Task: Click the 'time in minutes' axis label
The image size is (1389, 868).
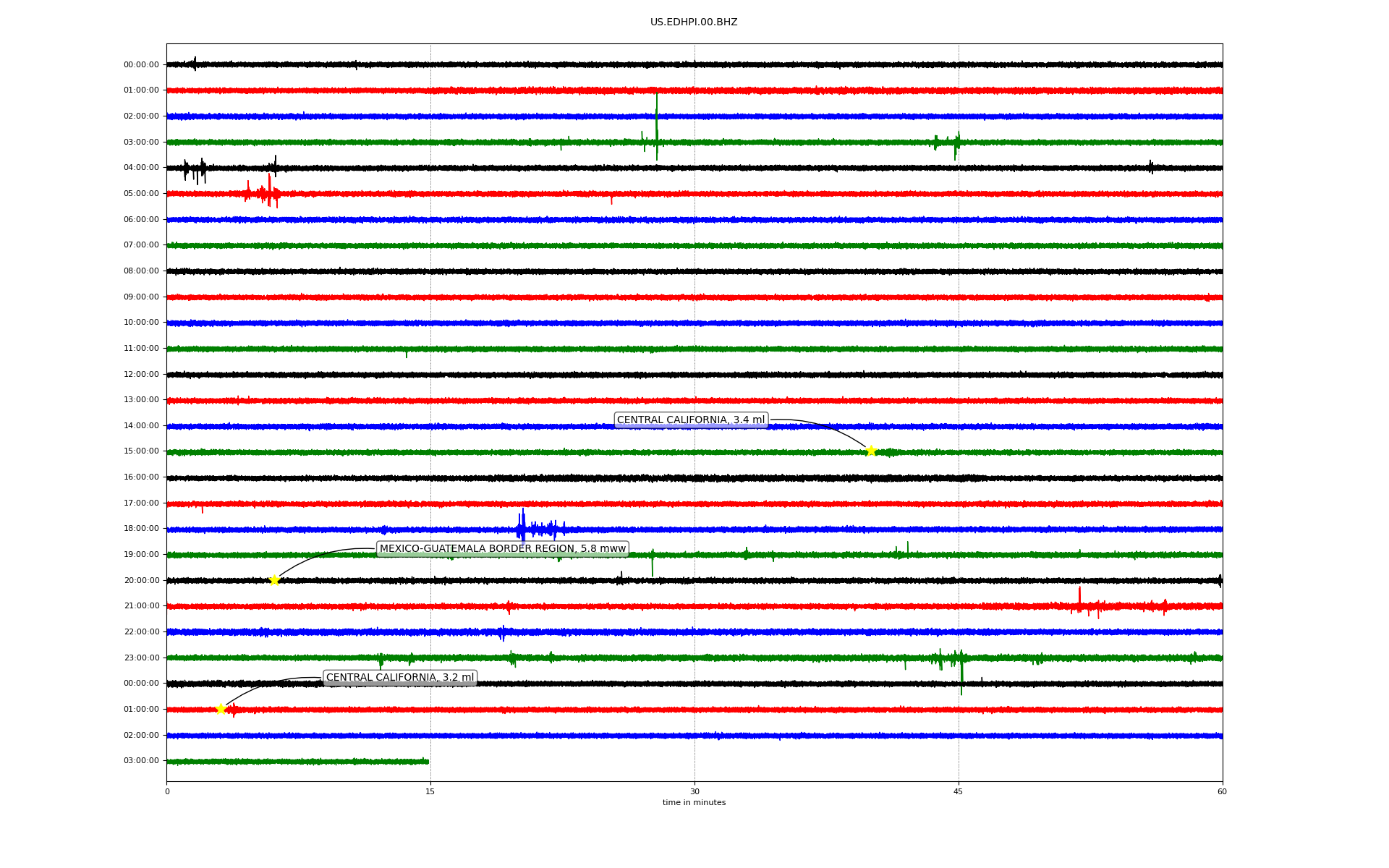Action: click(694, 803)
